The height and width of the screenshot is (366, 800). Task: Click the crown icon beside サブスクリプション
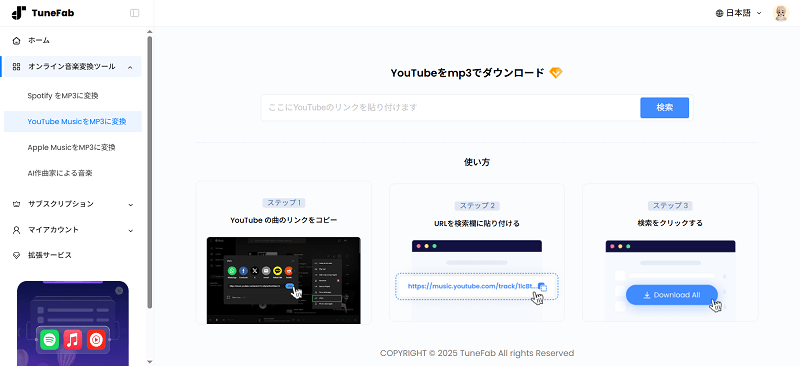point(16,204)
